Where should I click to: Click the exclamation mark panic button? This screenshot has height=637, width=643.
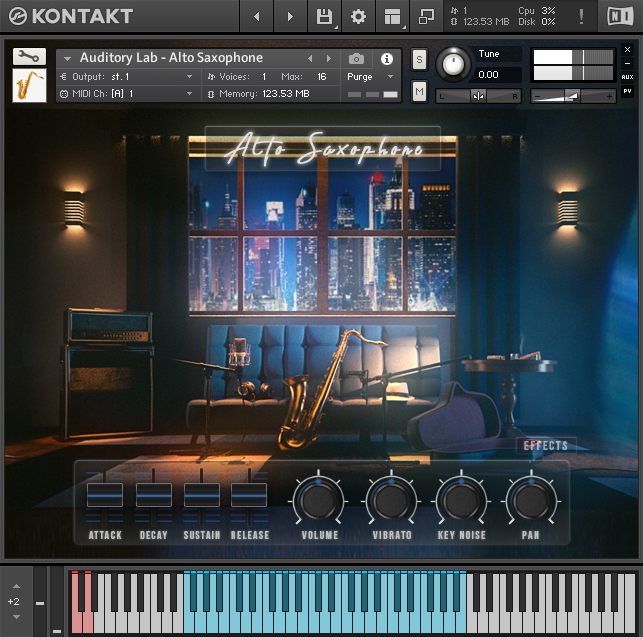coord(581,16)
